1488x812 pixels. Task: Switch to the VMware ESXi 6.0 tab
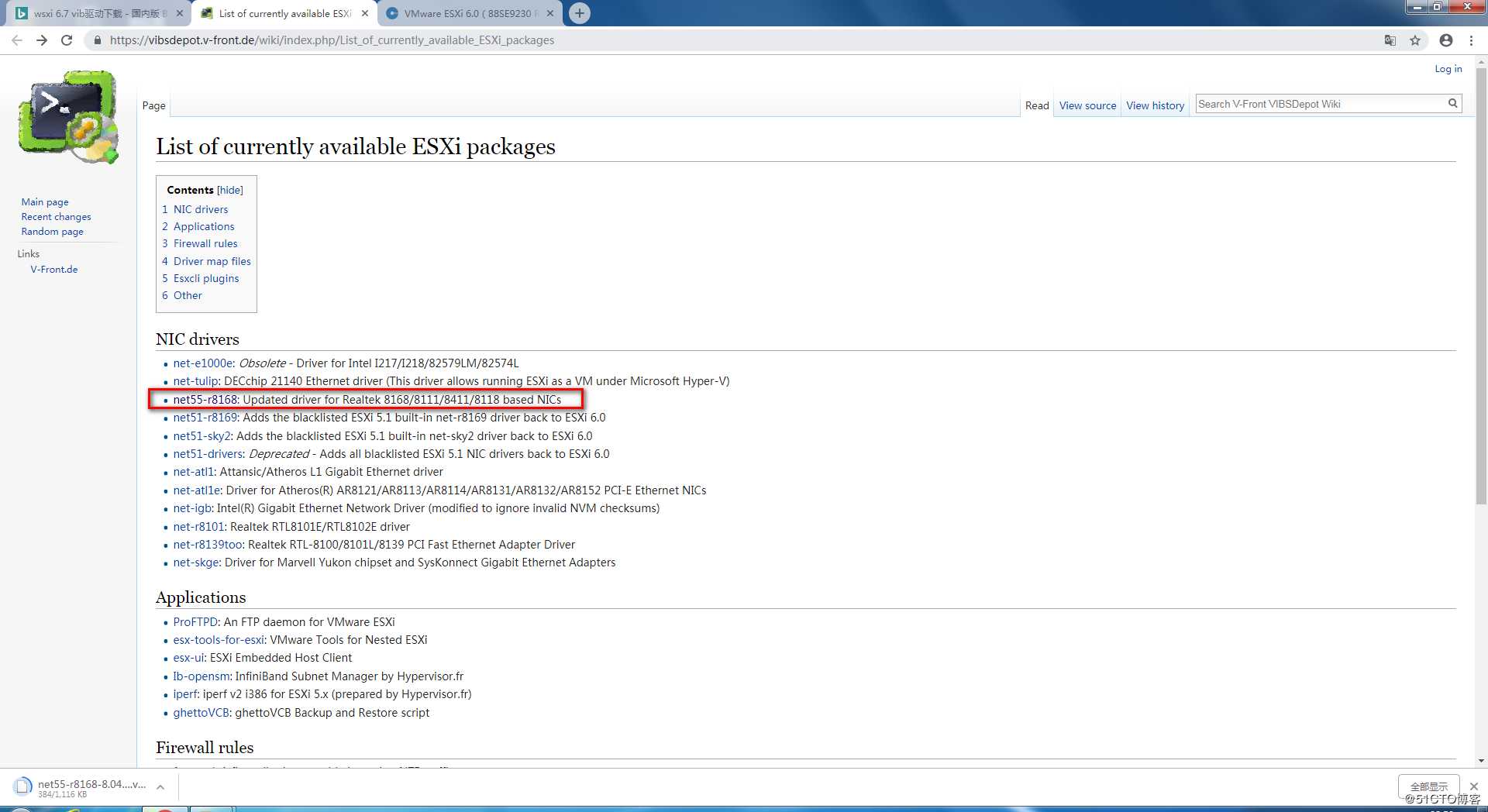point(470,13)
